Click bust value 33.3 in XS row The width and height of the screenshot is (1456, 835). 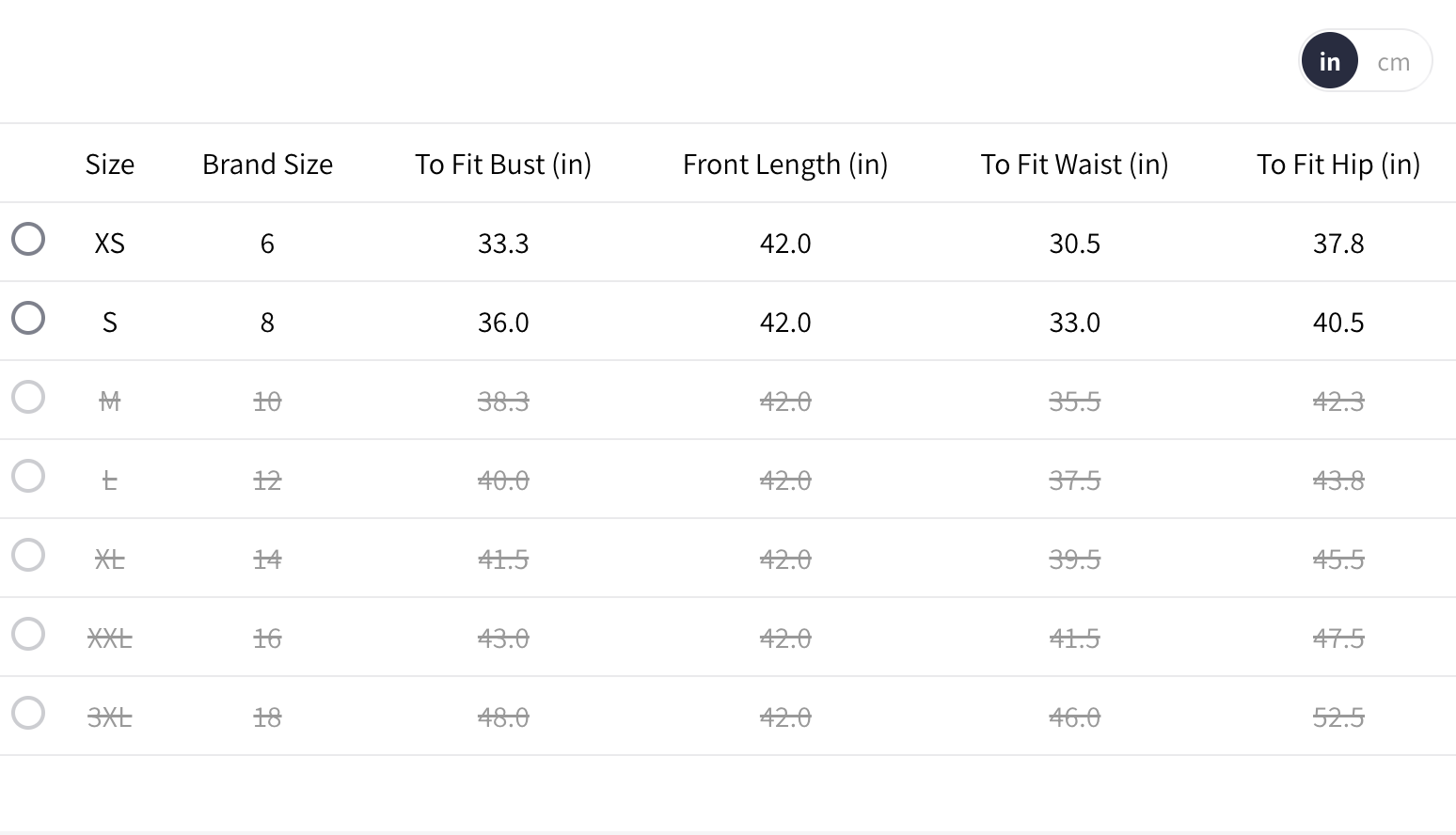pos(503,244)
